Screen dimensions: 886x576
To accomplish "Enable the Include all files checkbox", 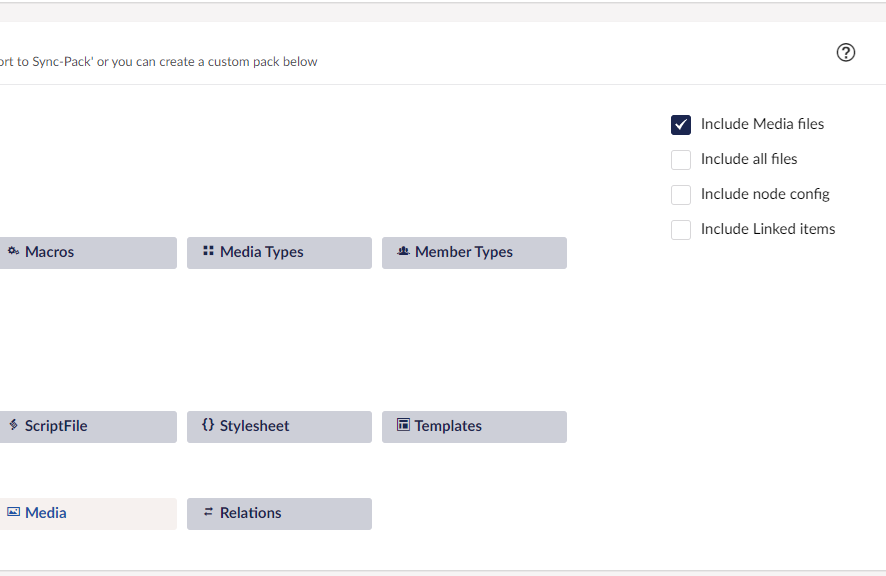I will point(680,159).
